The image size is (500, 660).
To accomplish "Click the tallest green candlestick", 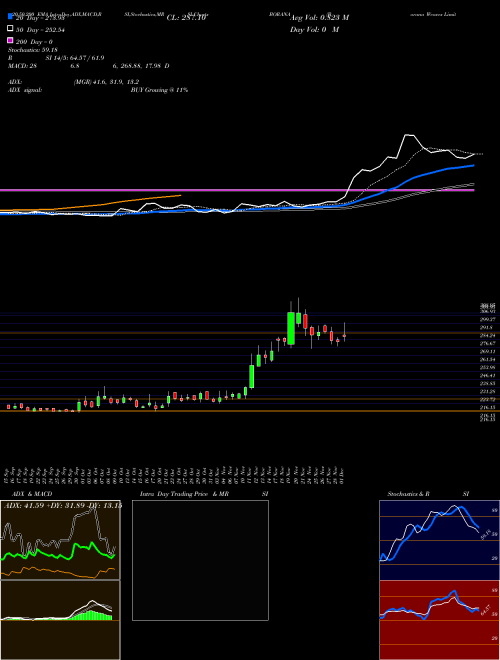I will pos(291,328).
